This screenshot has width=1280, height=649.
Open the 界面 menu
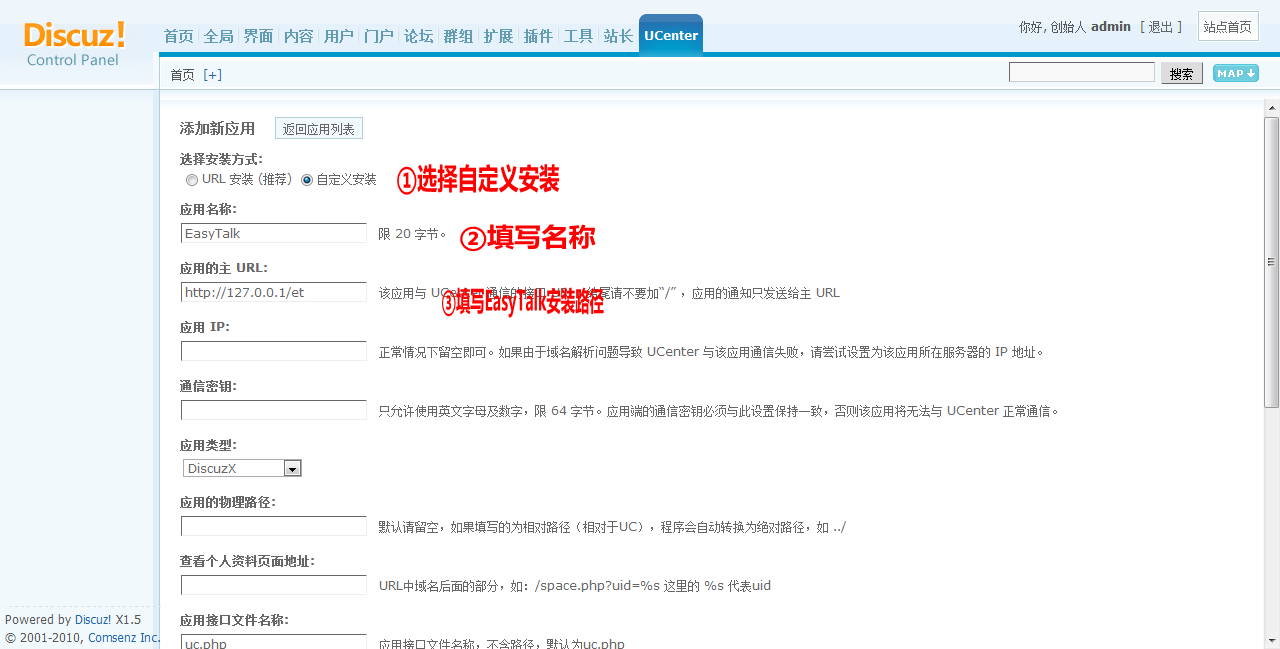[x=258, y=36]
